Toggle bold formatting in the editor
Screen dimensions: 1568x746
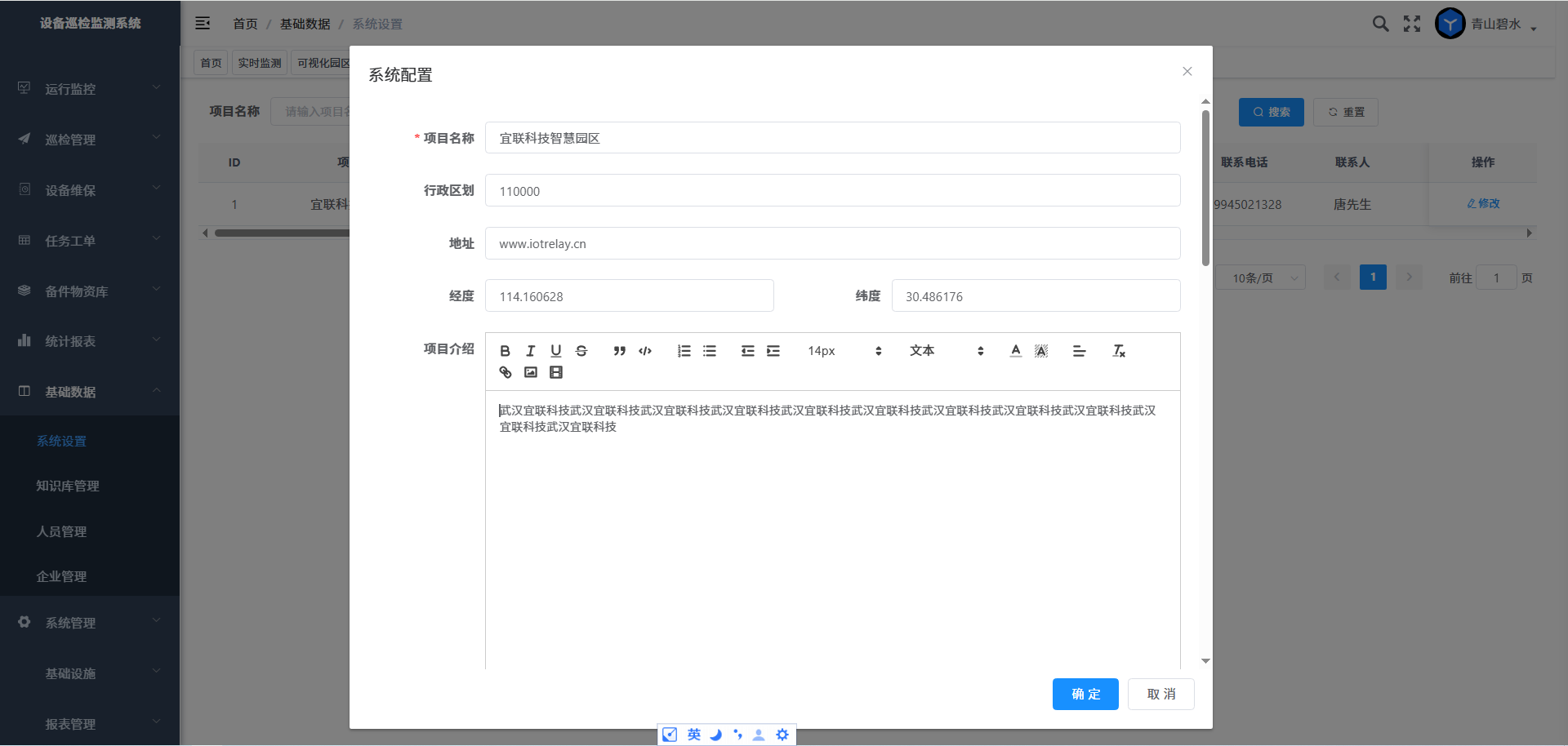[505, 351]
